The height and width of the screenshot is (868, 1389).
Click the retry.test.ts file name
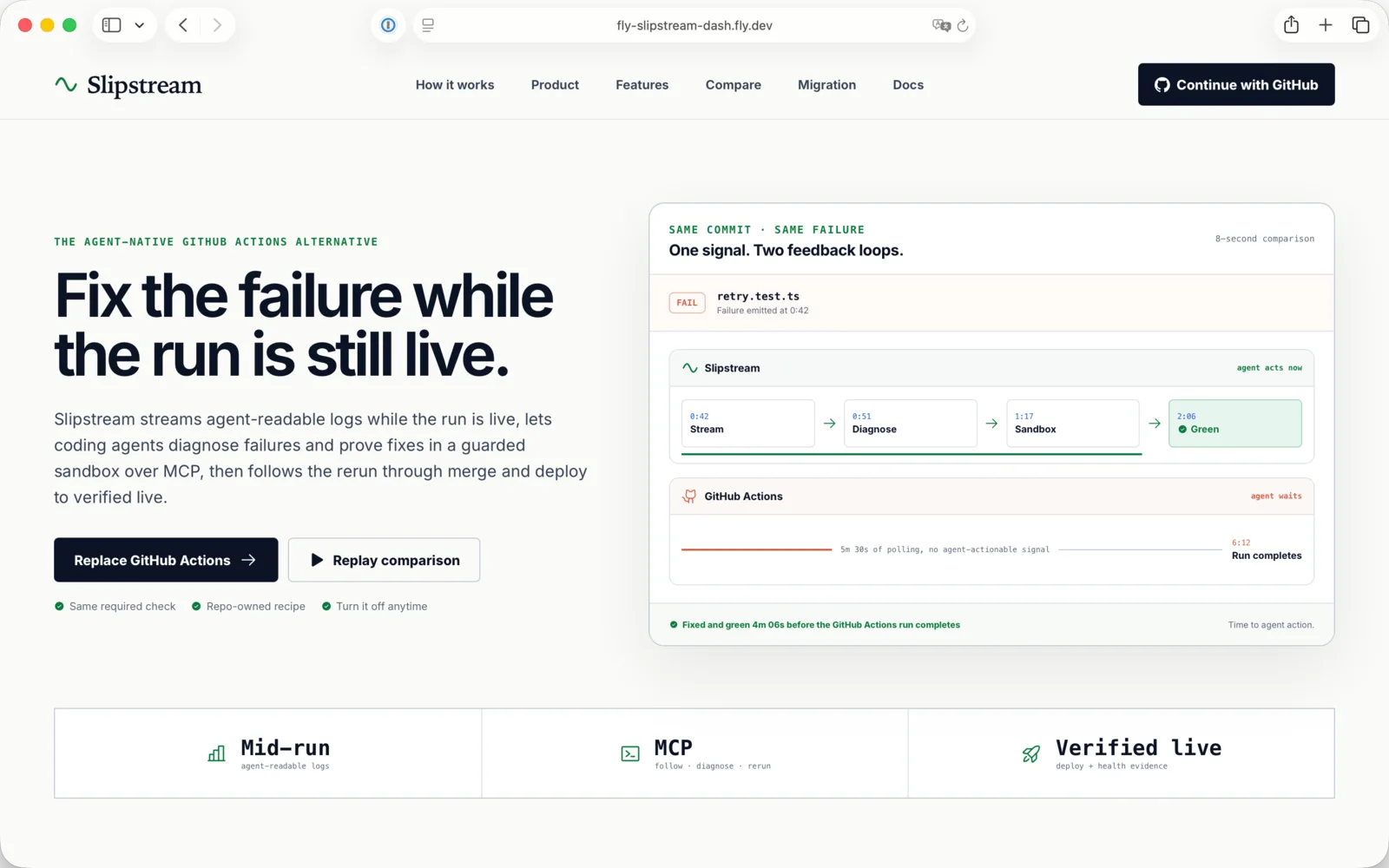758,296
